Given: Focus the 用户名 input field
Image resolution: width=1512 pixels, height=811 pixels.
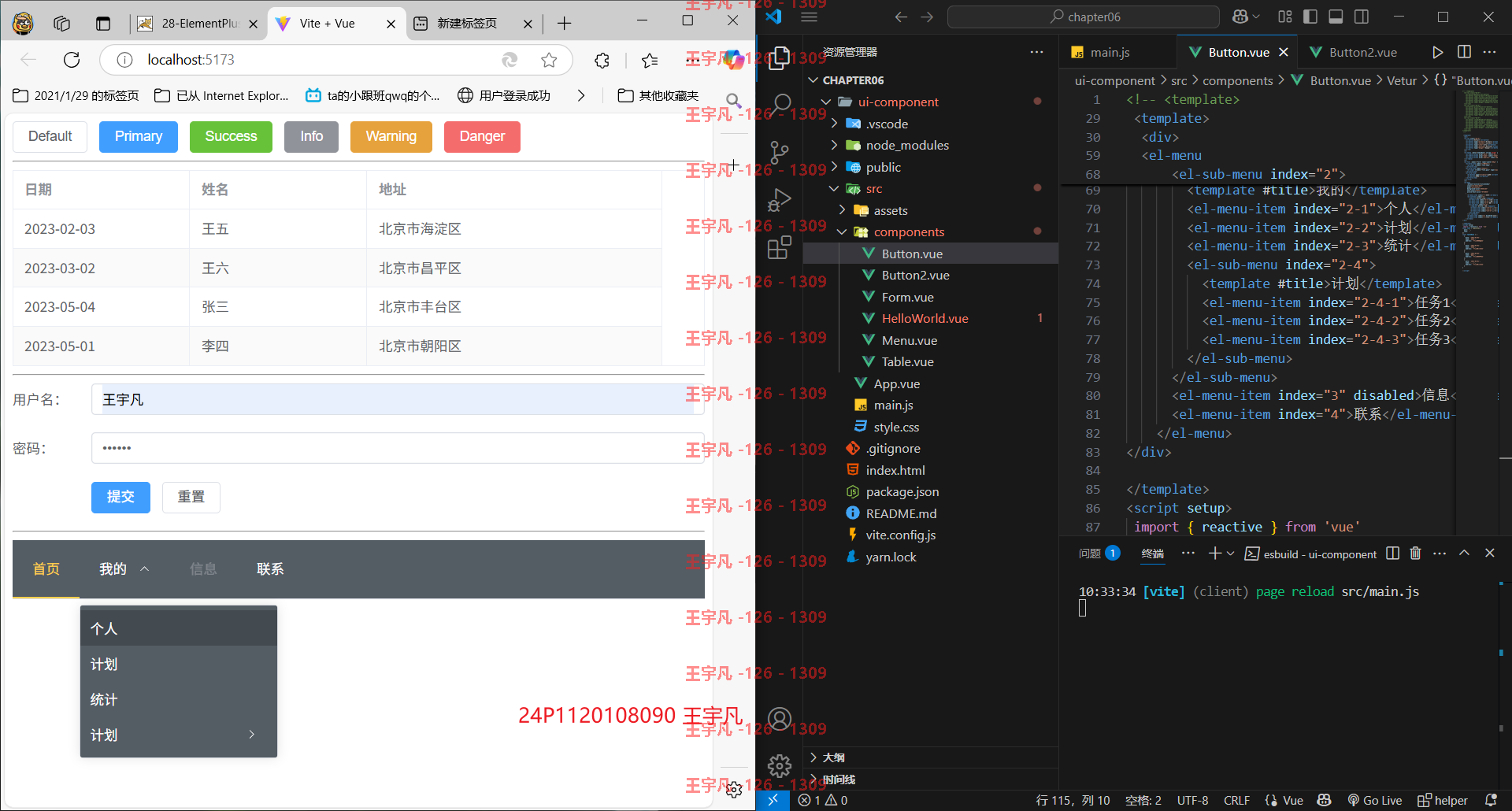Looking at the screenshot, I should click(x=398, y=399).
